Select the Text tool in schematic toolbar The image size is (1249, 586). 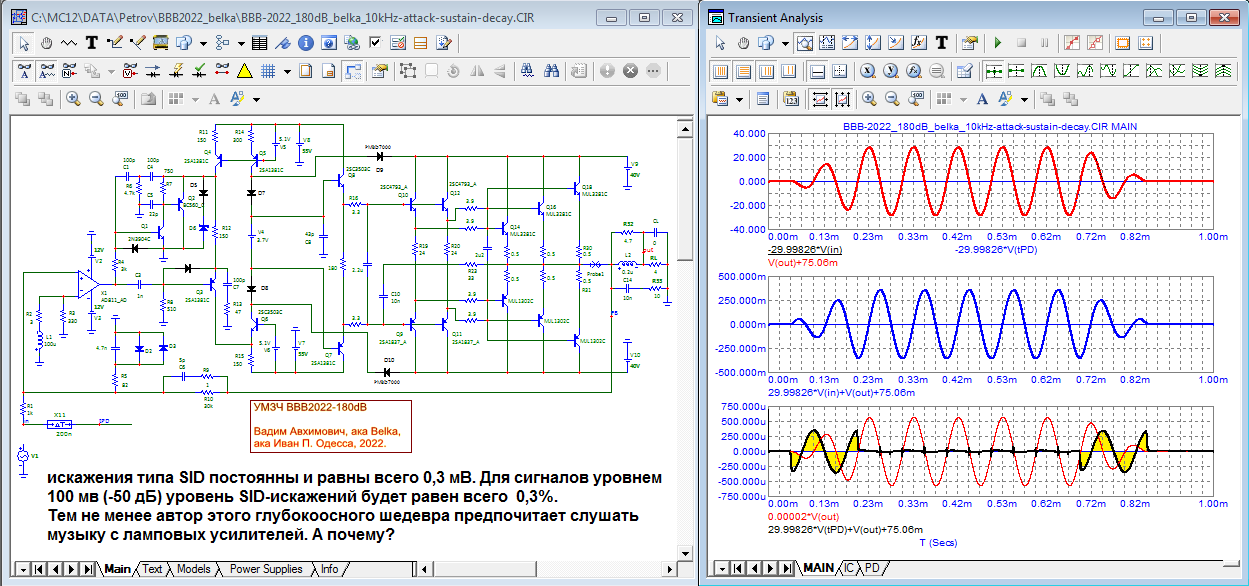(92, 43)
